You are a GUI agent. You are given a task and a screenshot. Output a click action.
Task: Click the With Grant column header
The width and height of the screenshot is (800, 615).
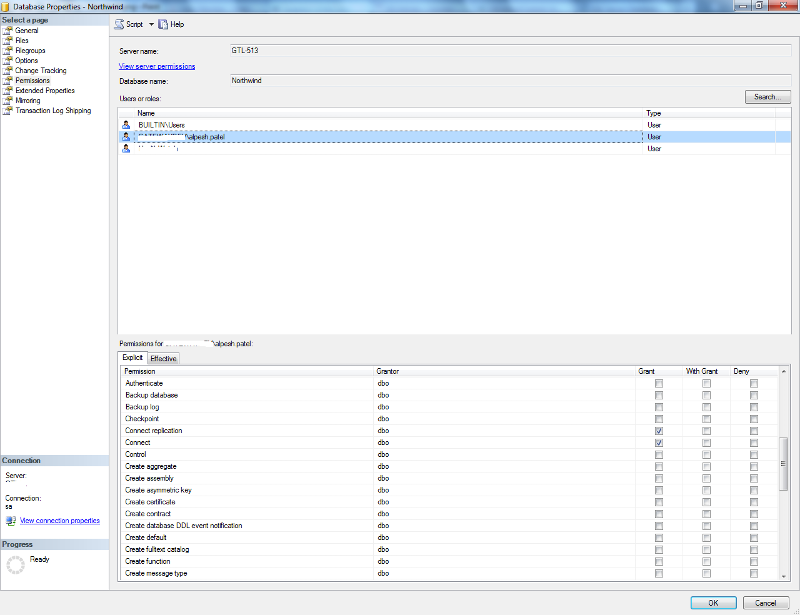point(706,371)
